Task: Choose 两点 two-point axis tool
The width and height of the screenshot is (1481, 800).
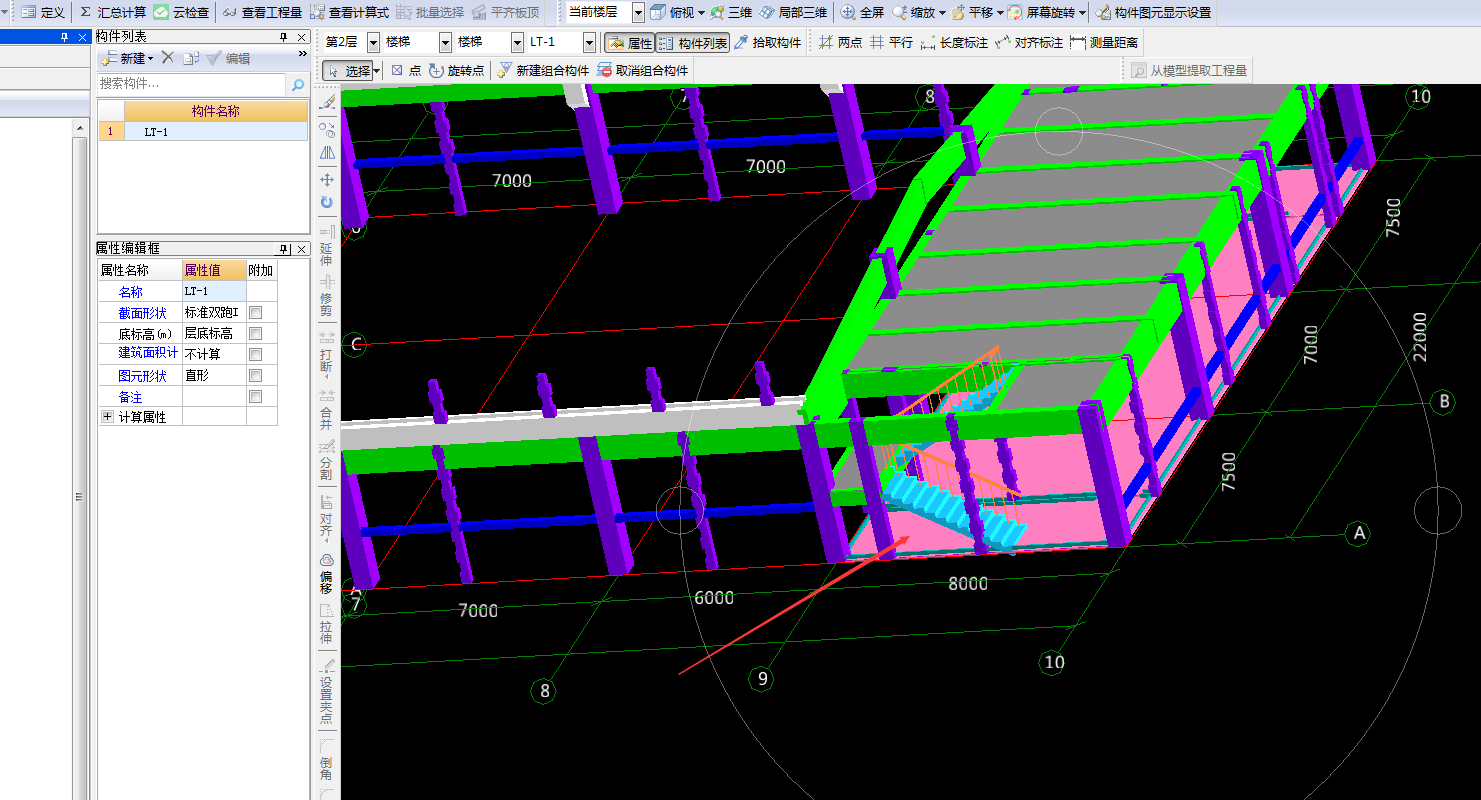Action: tap(840, 43)
